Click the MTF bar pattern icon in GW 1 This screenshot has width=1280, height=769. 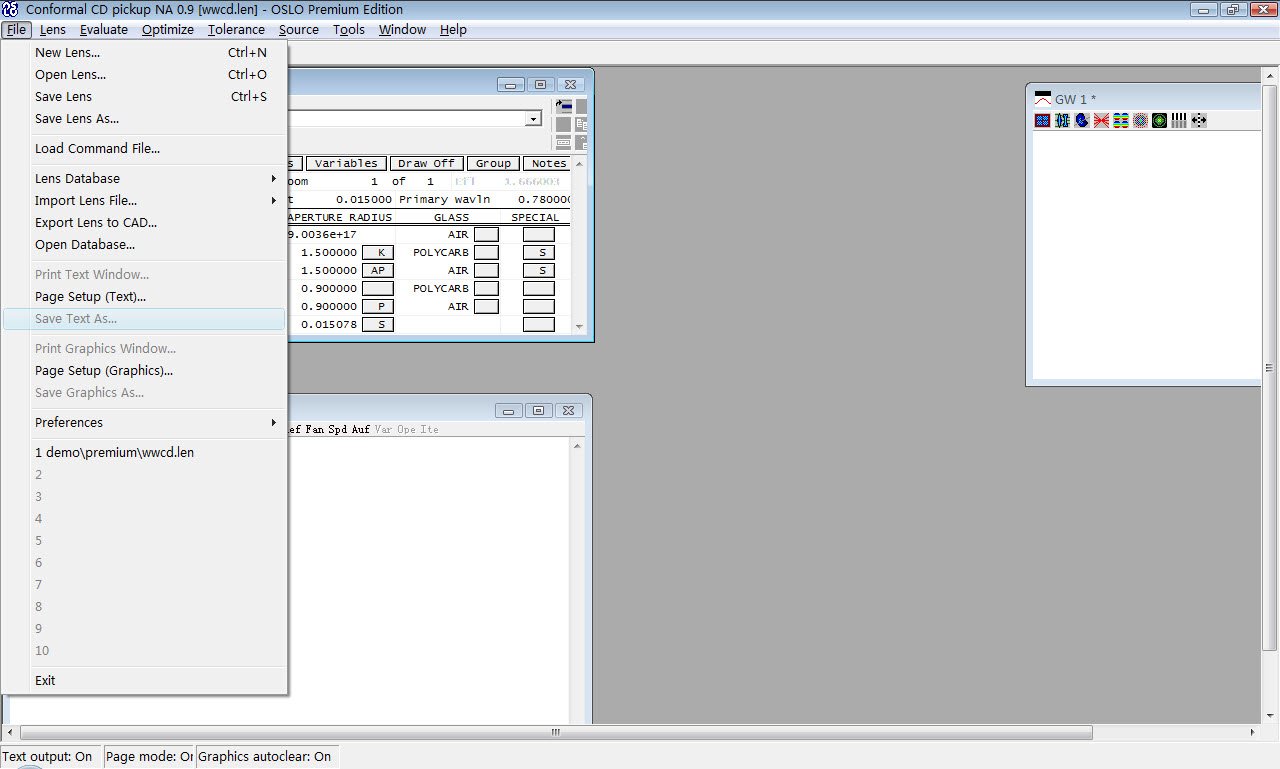click(1179, 120)
